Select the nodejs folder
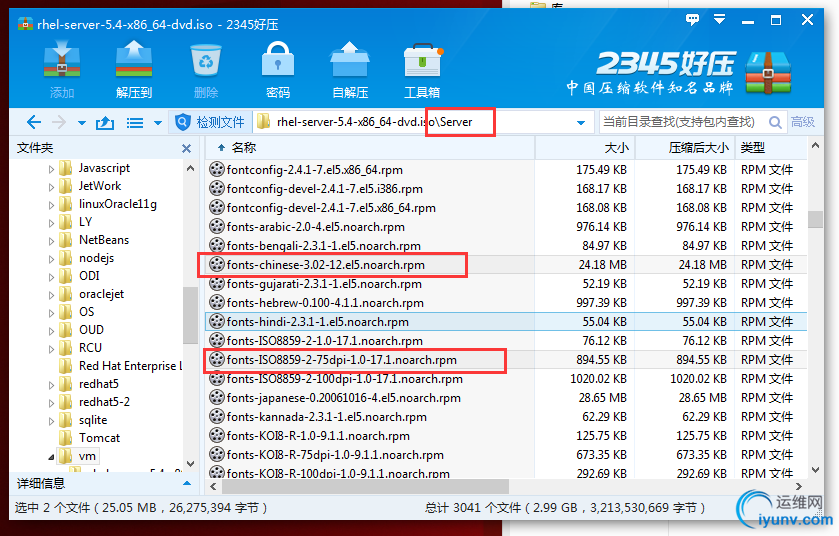 coord(96,258)
